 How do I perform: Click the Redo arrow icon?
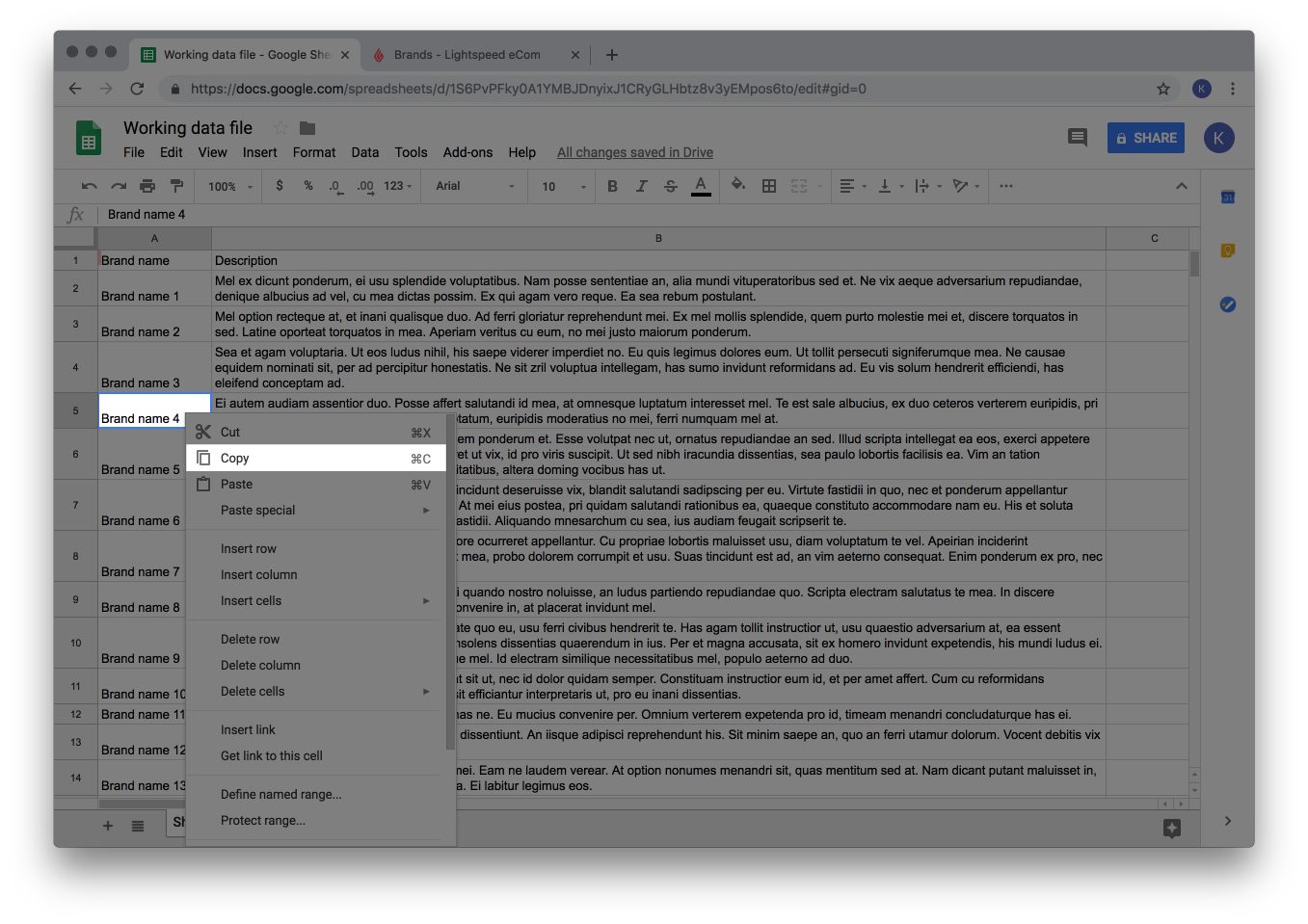[119, 186]
